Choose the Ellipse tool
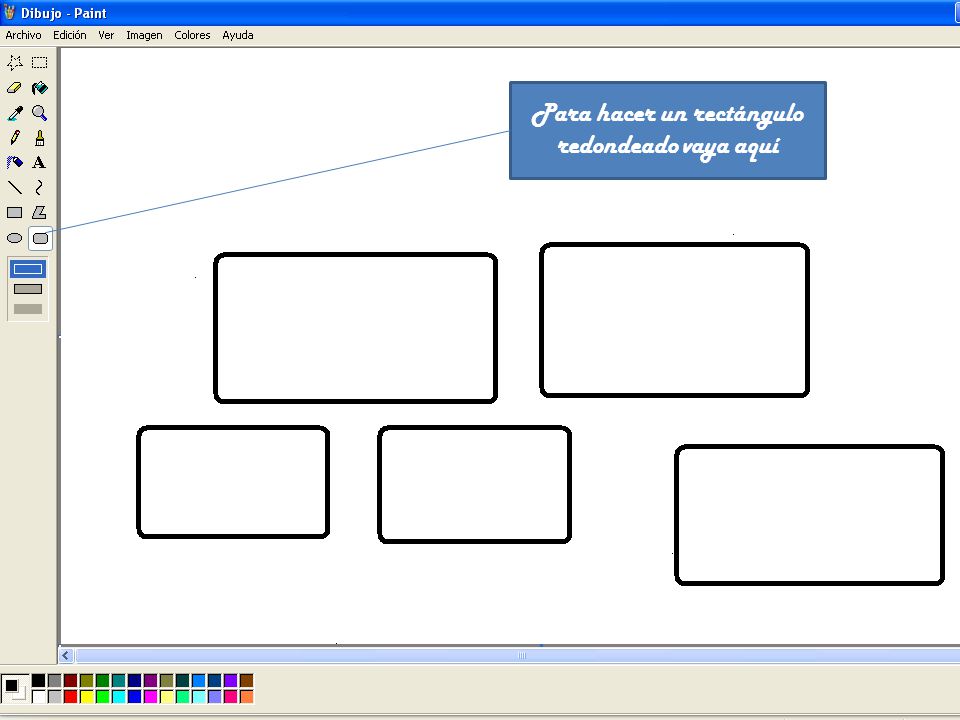 click(15, 238)
